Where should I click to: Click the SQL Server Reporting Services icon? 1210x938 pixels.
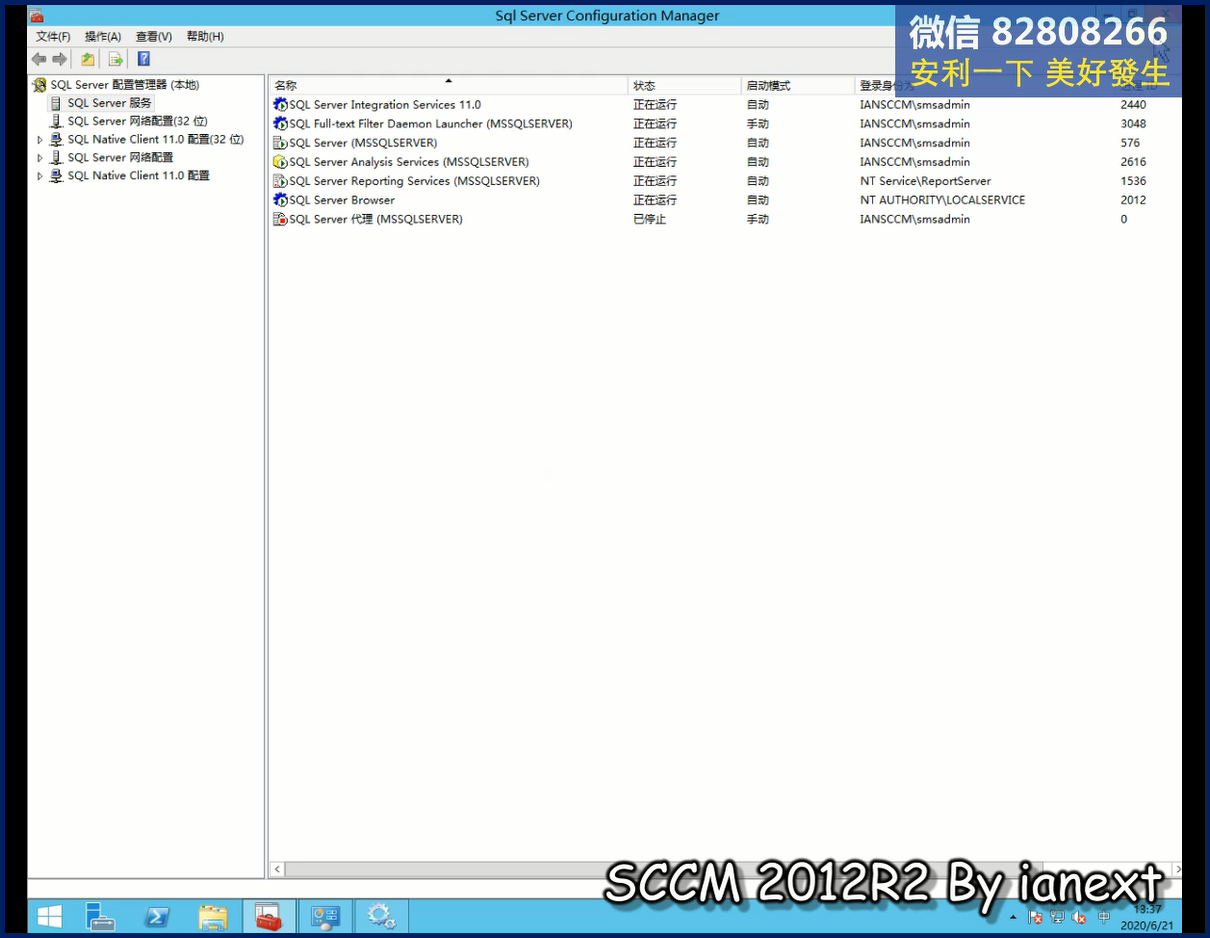[x=280, y=181]
